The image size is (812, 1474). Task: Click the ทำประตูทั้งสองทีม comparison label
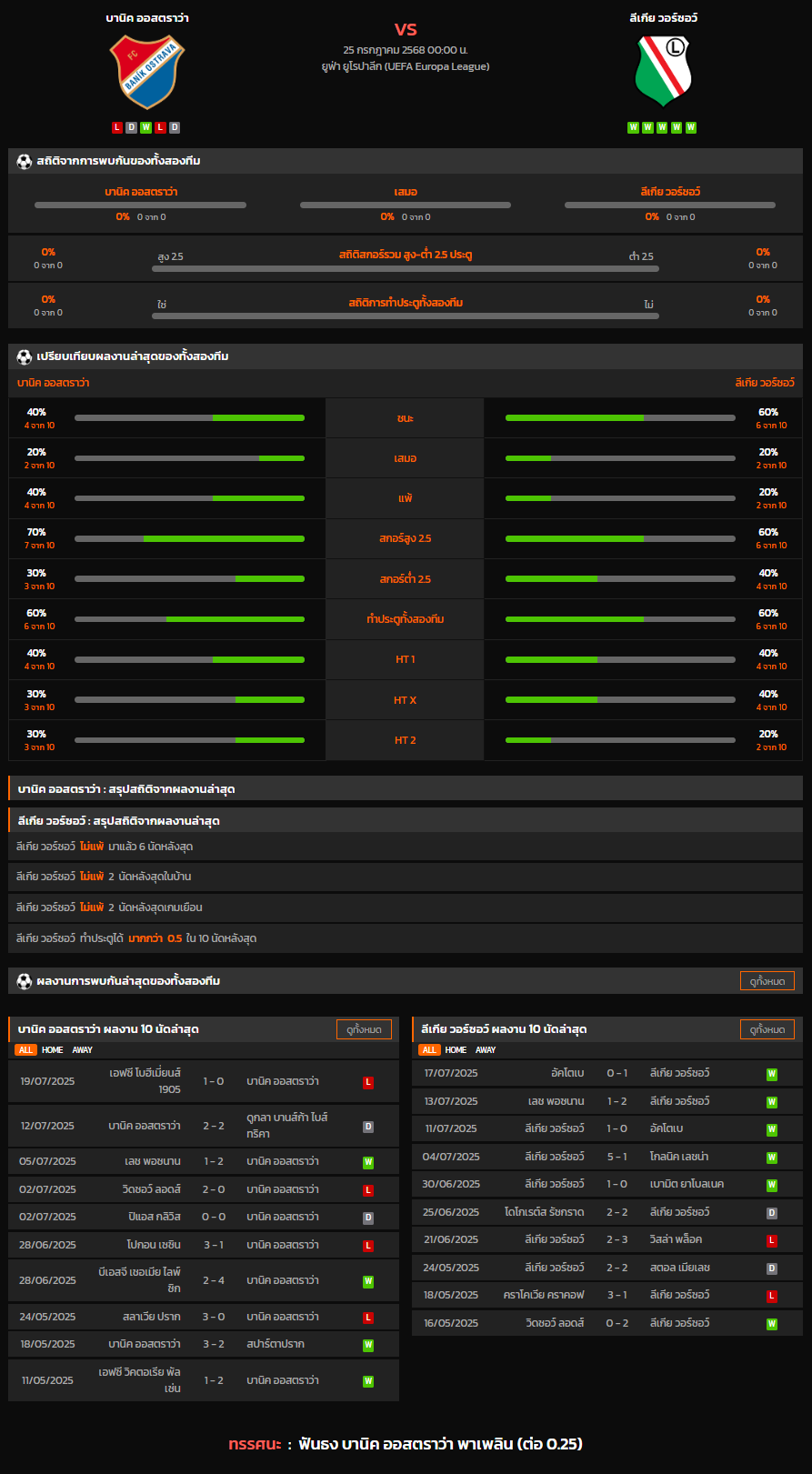pyautogui.click(x=406, y=619)
